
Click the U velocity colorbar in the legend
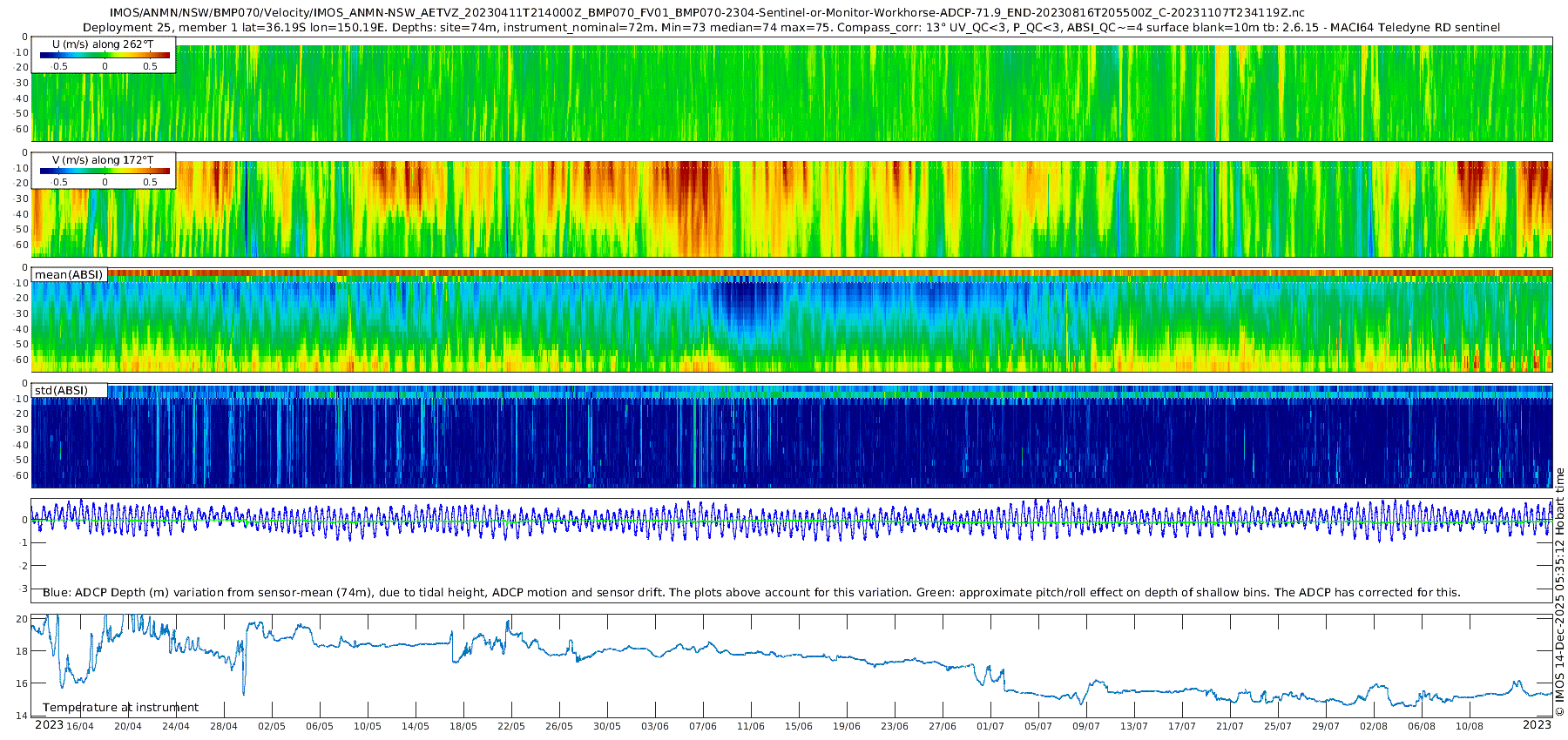(105, 56)
